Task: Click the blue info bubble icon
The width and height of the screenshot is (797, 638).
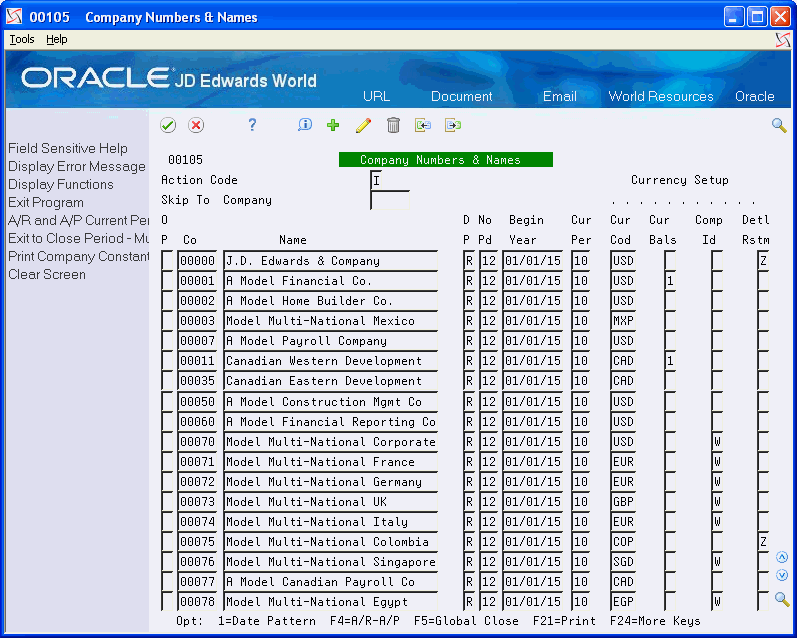Action: point(304,125)
